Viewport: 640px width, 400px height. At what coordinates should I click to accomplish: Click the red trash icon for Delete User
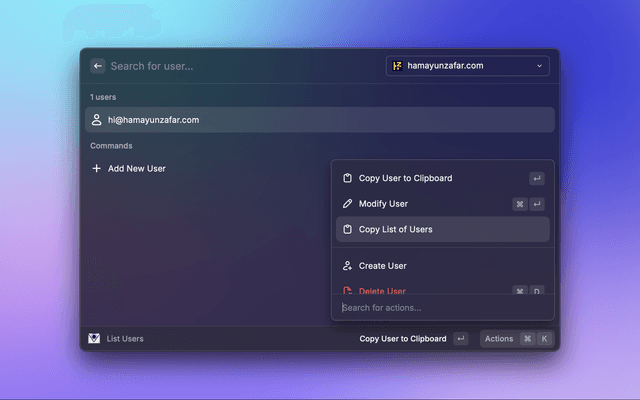pos(347,291)
